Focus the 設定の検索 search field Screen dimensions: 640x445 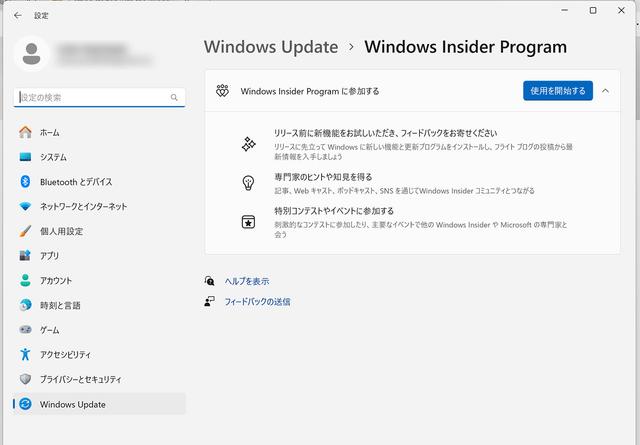coord(99,98)
